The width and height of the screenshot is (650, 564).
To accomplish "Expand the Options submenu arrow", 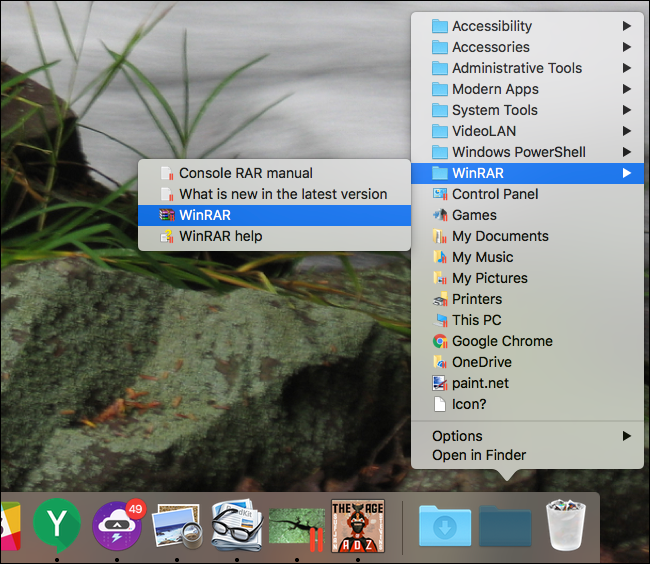I will point(627,436).
